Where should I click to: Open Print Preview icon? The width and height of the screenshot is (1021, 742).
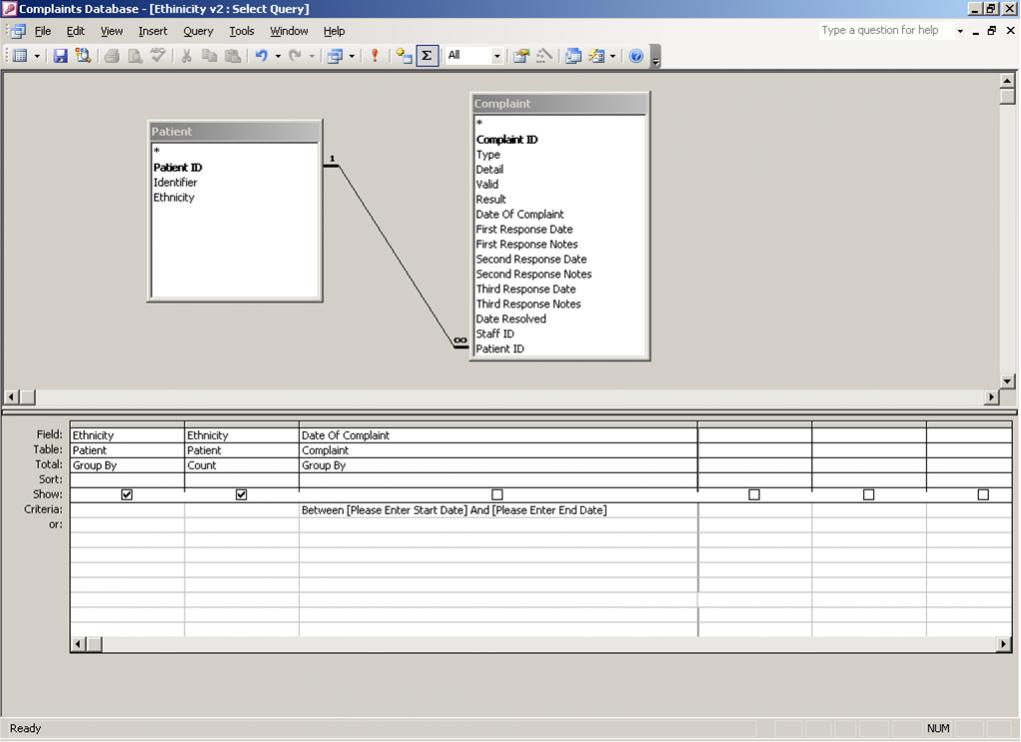(135, 56)
